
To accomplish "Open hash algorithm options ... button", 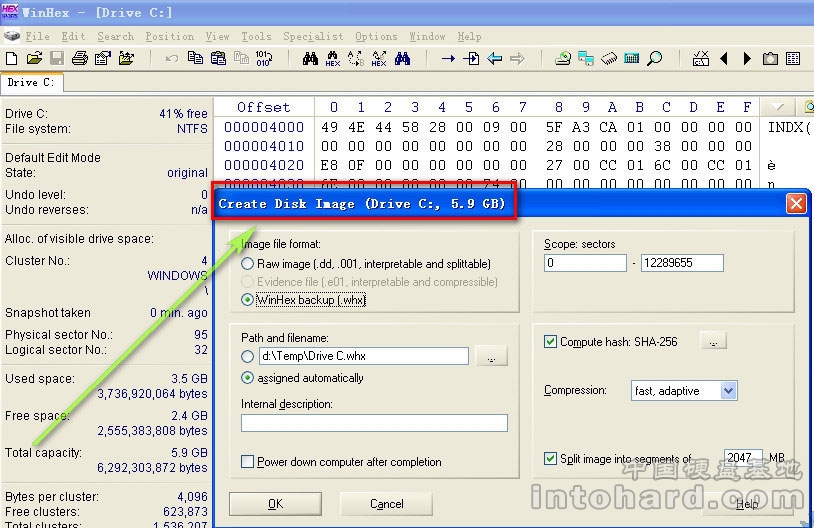I will (x=714, y=342).
